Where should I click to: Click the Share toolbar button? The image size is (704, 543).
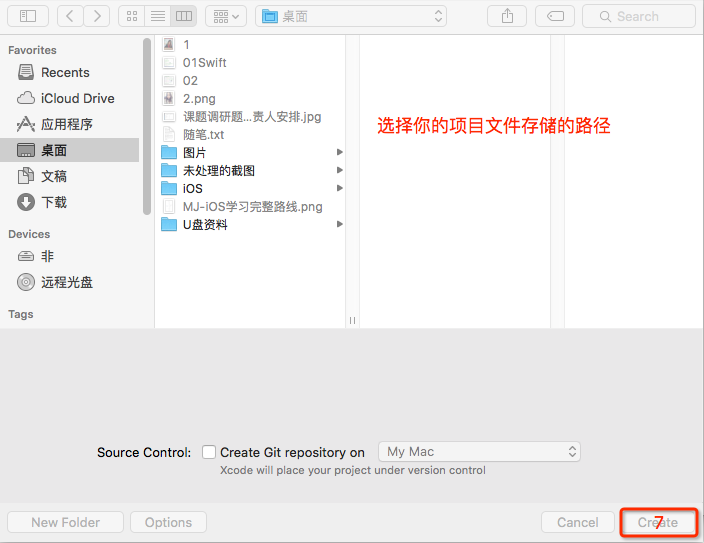tap(507, 17)
